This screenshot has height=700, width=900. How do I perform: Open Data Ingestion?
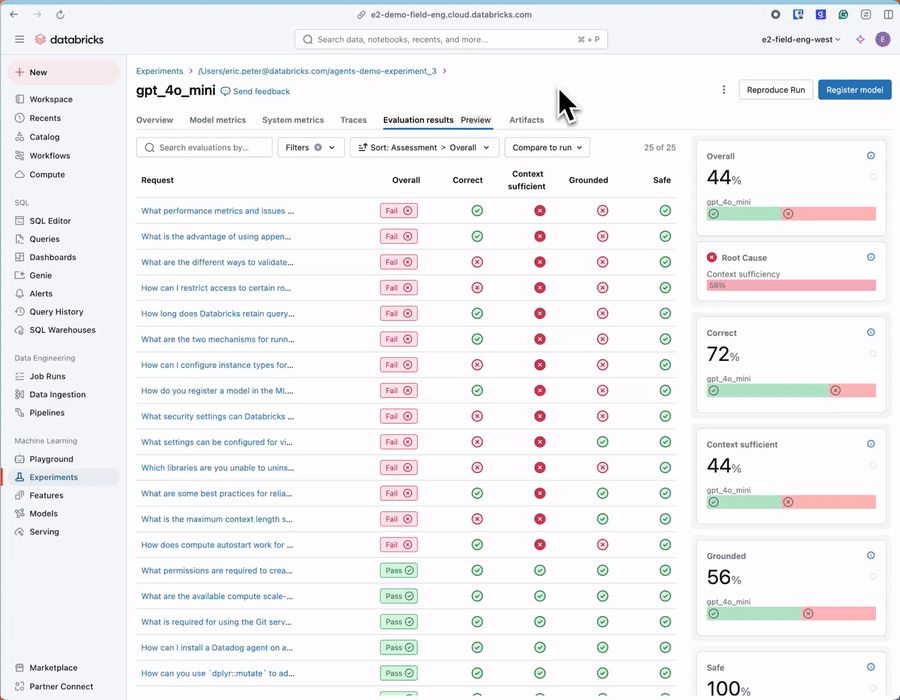tap(57, 395)
